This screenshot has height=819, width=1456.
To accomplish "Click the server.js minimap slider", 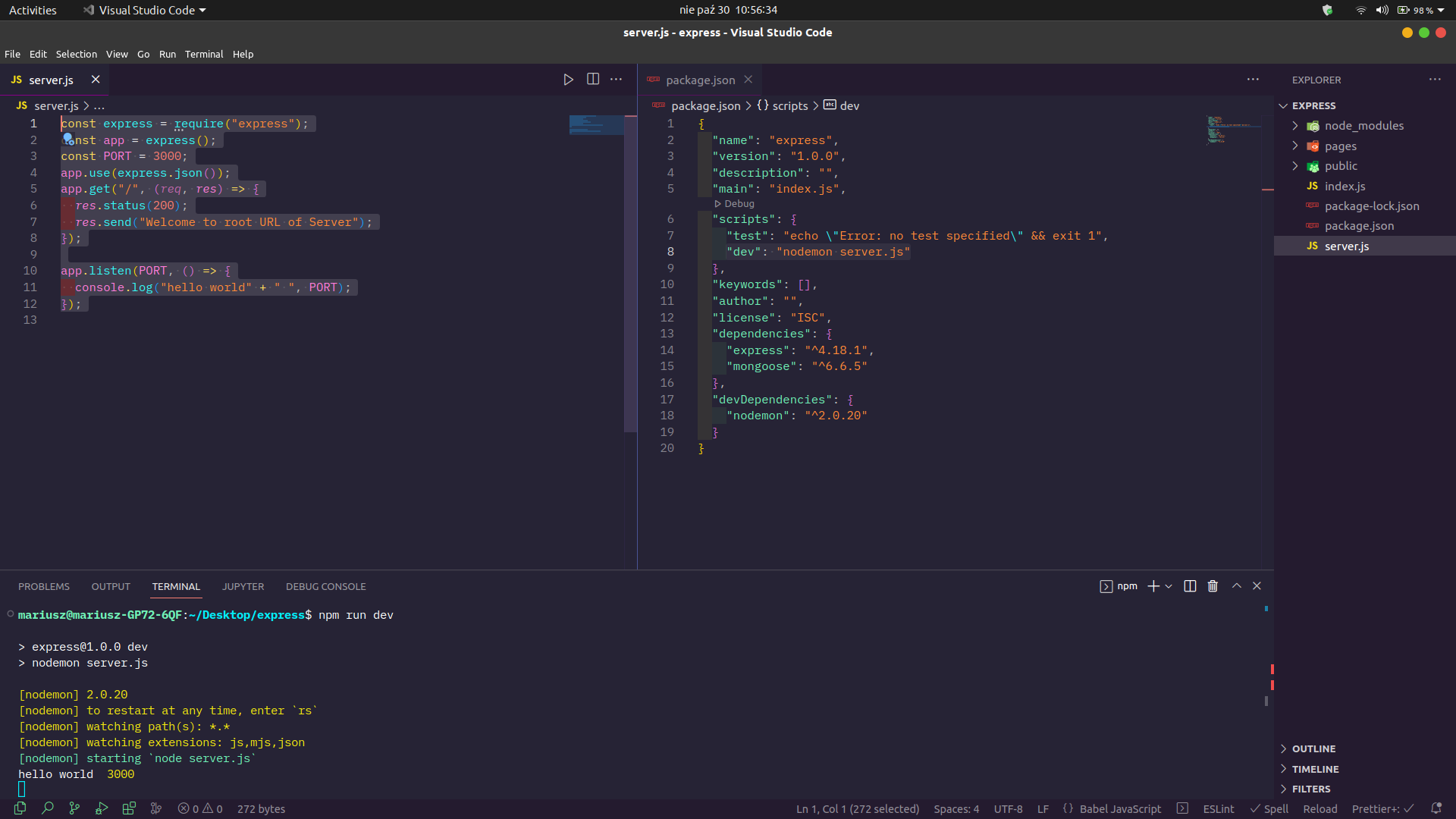I will tap(596, 125).
